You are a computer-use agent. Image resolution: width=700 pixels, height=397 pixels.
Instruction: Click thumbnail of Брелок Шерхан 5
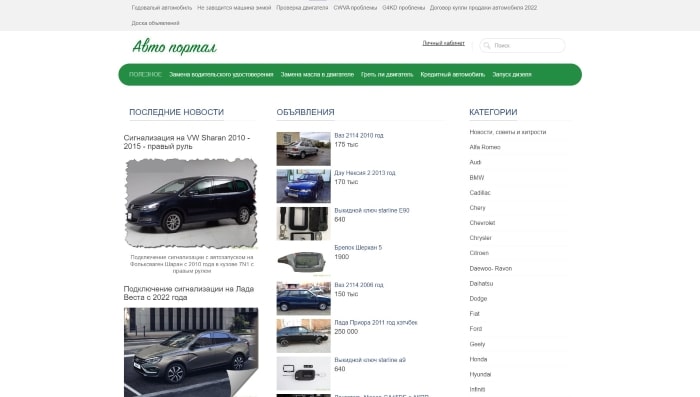click(x=304, y=261)
